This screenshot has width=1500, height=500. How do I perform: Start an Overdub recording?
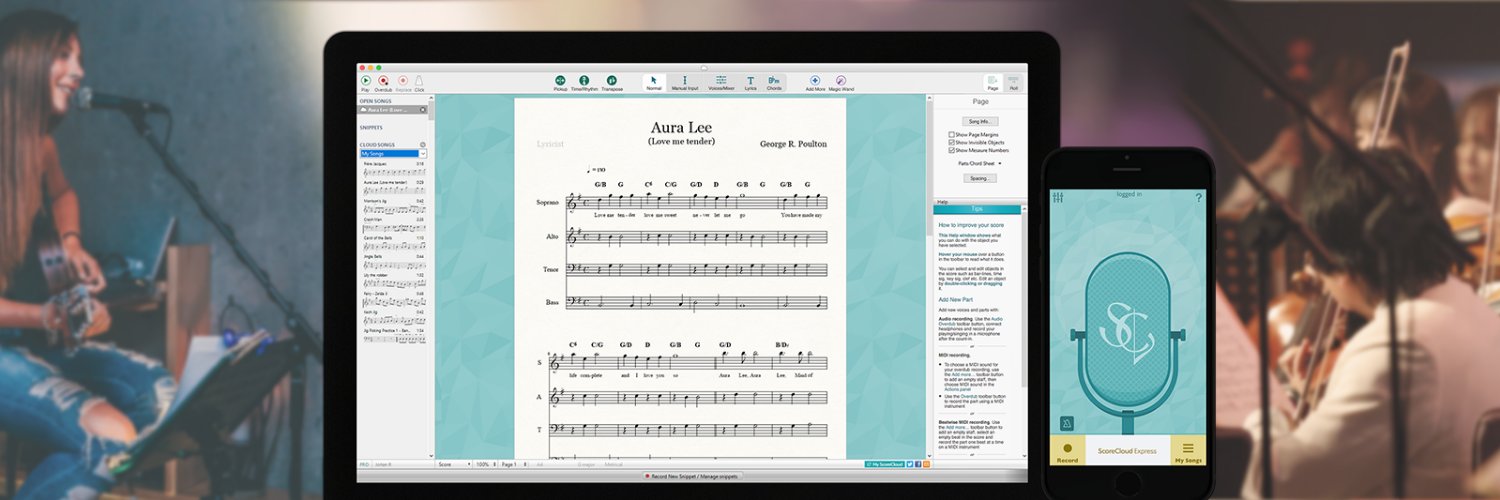pyautogui.click(x=383, y=81)
